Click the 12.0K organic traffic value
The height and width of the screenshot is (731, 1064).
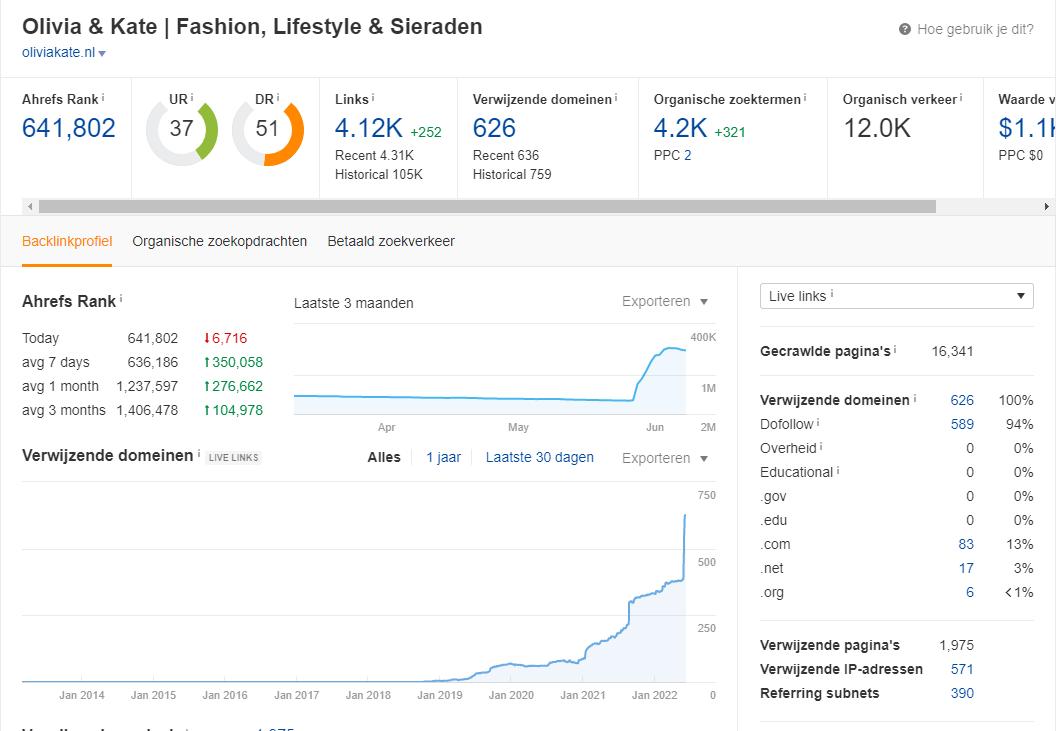point(877,128)
